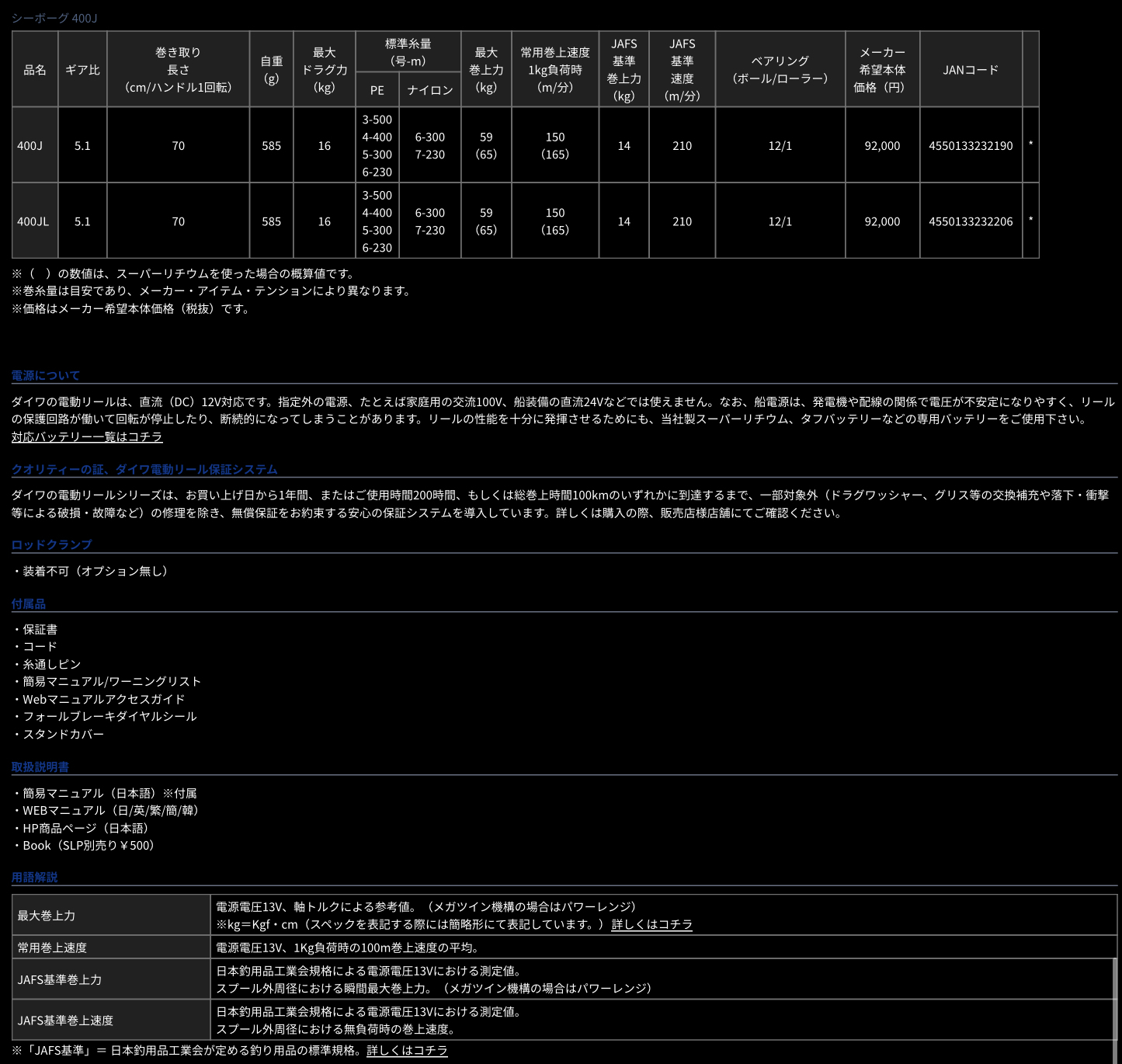Click the シーボーグ 400J title text
This screenshot has width=1122, height=1064.
pos(54,18)
